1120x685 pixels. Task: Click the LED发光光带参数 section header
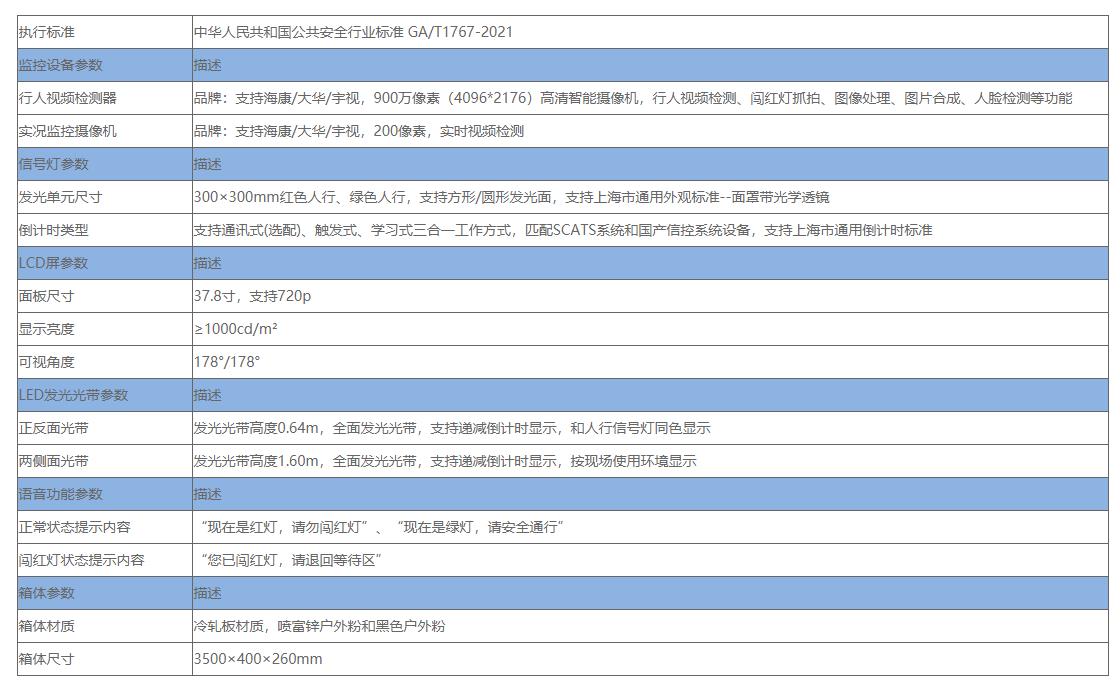click(73, 395)
